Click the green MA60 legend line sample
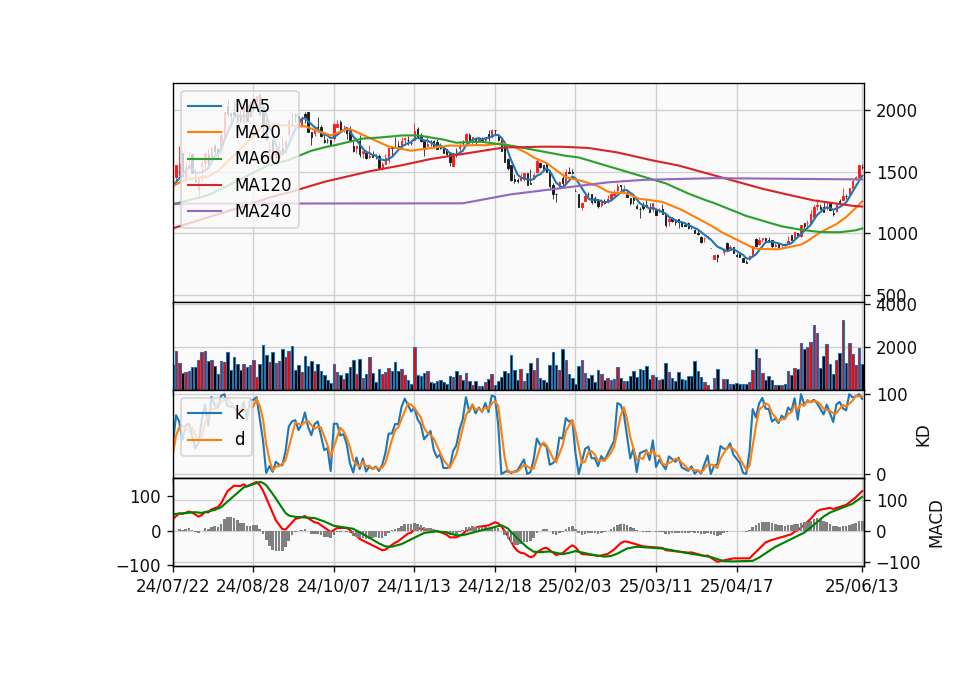This screenshot has height=690, width=960. pos(204,159)
